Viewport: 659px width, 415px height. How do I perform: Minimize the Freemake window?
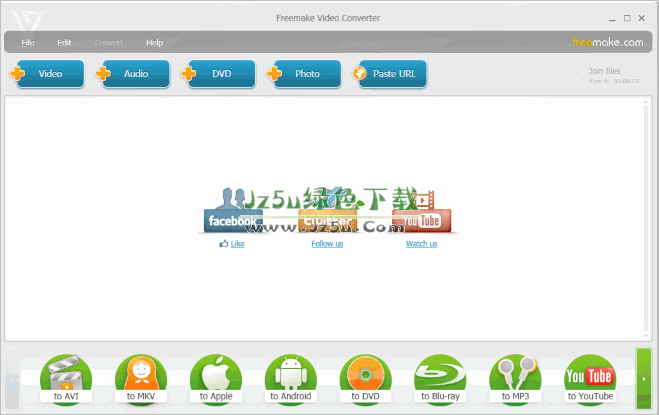coord(612,18)
